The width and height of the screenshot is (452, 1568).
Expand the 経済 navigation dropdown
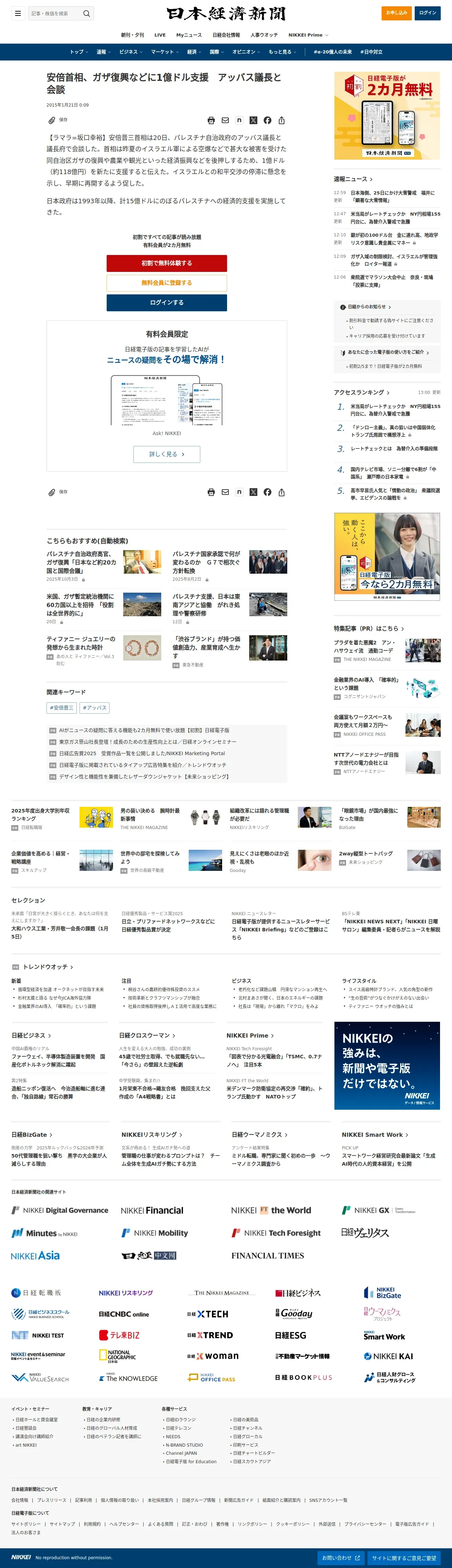click(x=194, y=52)
